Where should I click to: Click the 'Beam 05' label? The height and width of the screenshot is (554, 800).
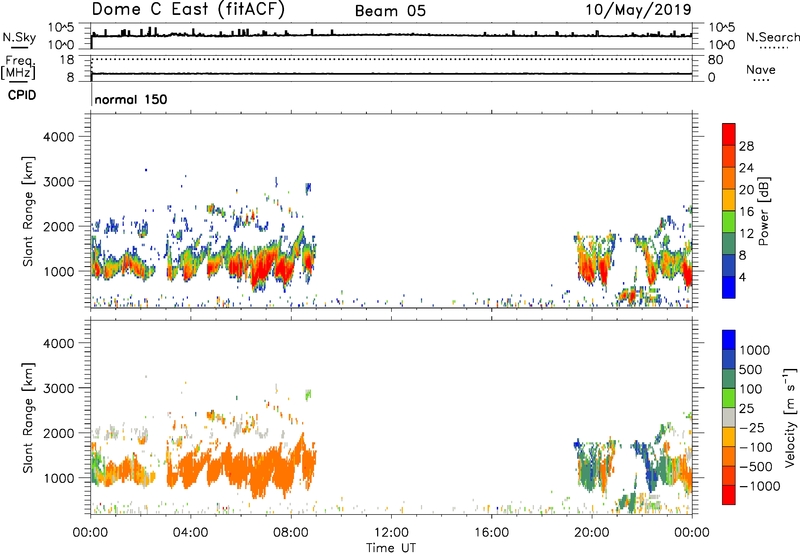[390, 11]
